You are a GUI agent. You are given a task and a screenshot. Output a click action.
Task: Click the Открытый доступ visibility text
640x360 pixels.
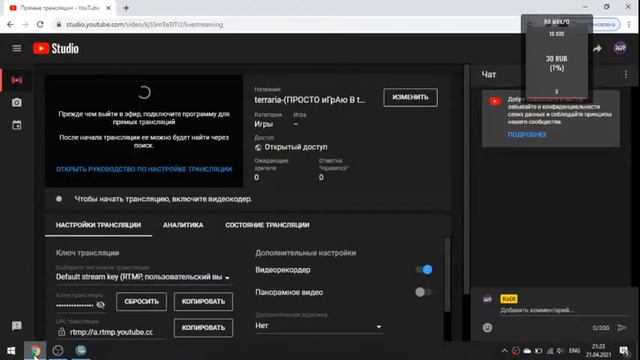pyautogui.click(x=296, y=147)
